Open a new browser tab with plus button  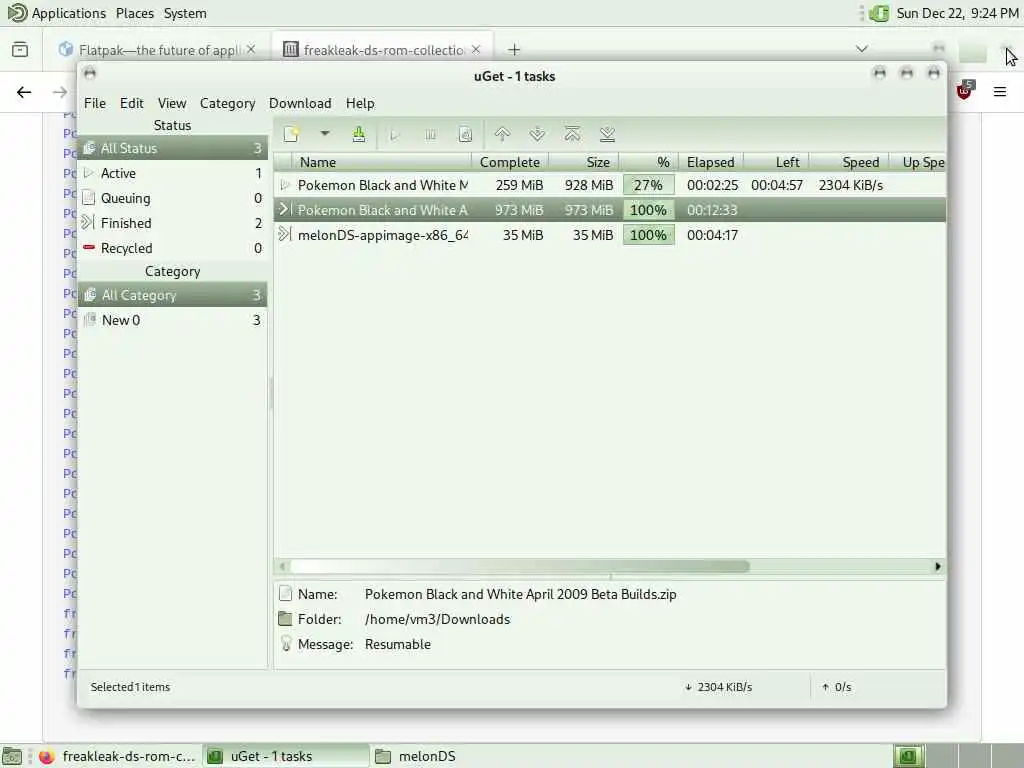click(514, 50)
